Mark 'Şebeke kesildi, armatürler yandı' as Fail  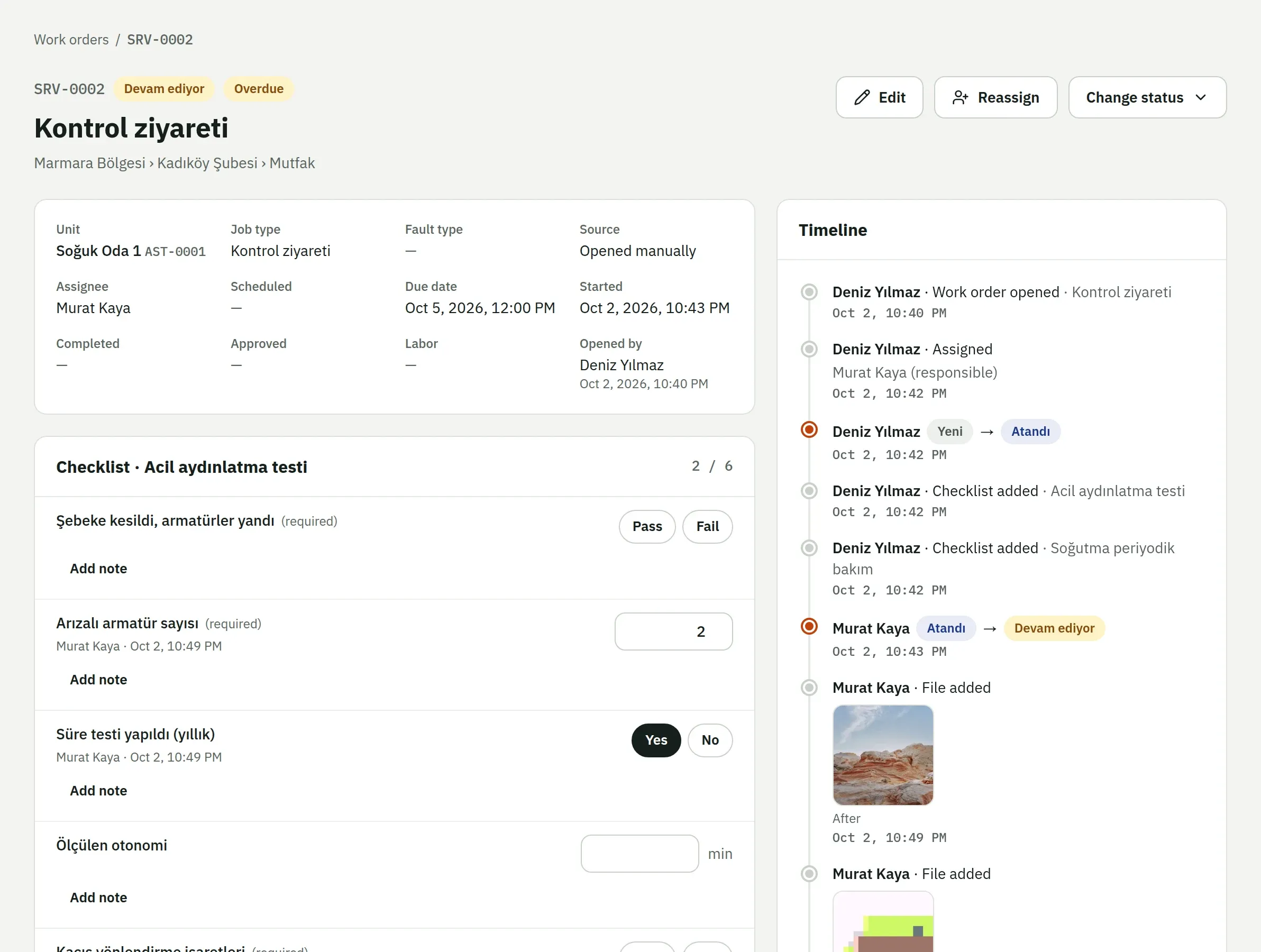(x=707, y=526)
